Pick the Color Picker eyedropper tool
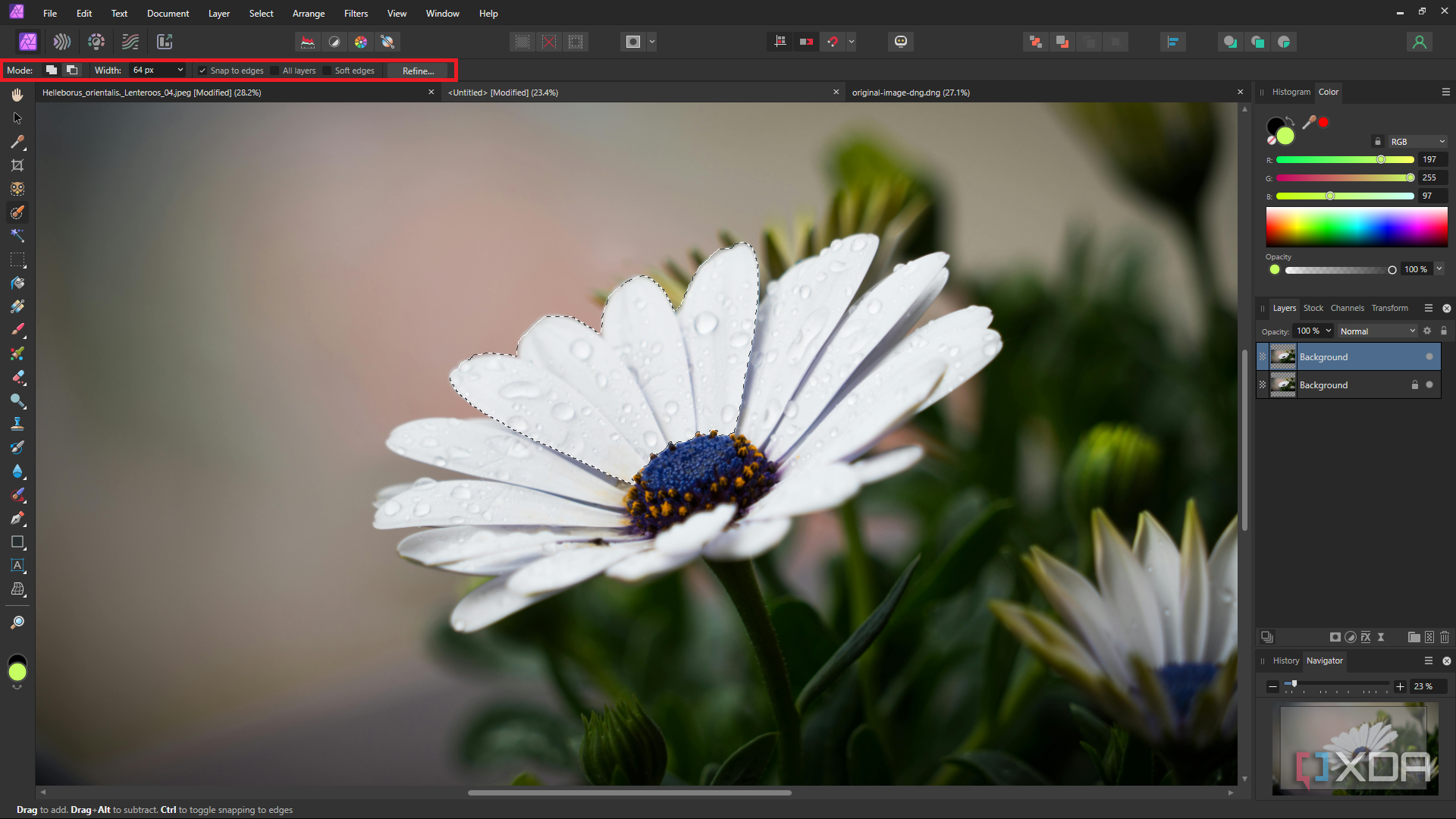Screen dimensions: 1456x819 pos(17,142)
